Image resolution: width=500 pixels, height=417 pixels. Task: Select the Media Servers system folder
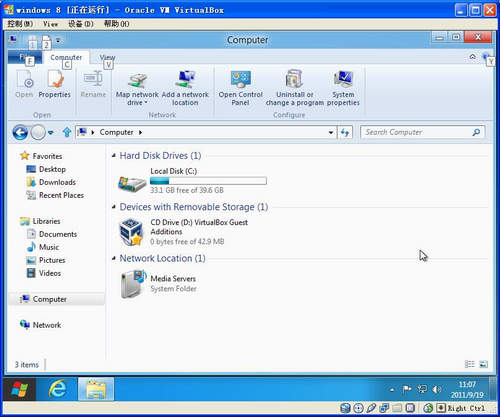tap(159, 284)
